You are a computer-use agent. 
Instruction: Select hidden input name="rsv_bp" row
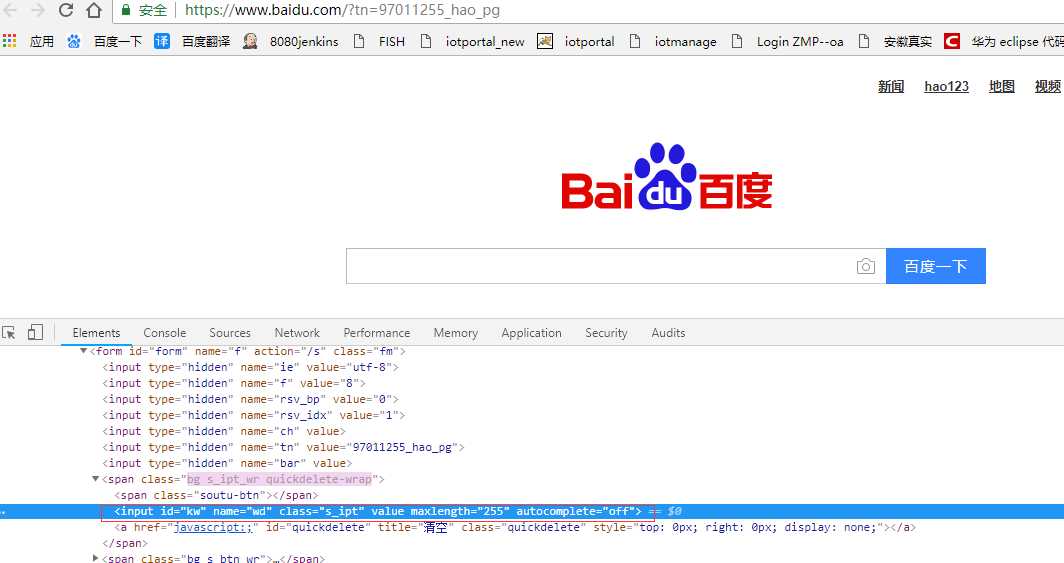[x=250, y=399]
